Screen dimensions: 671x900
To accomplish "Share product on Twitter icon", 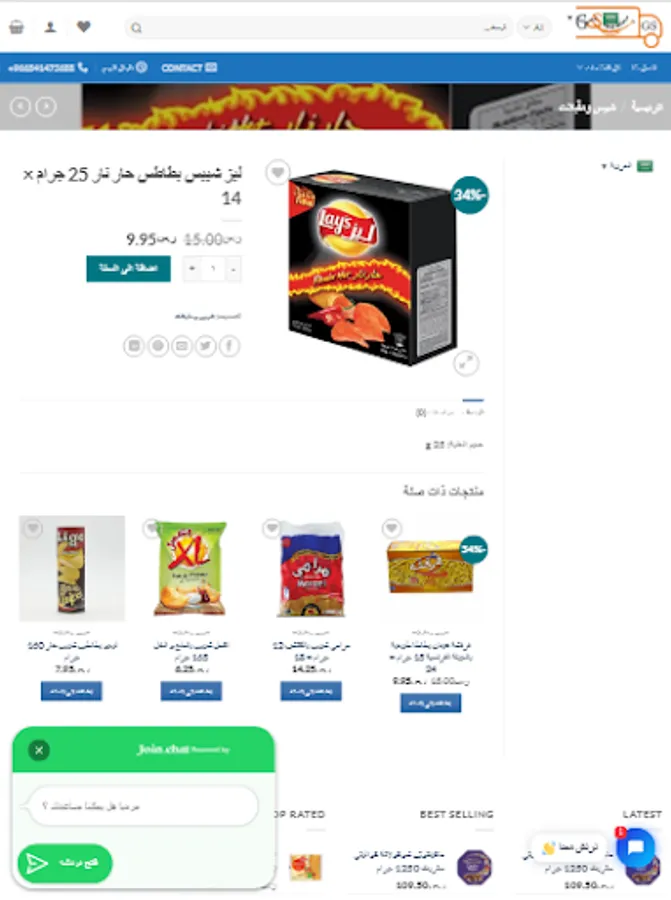I will tap(205, 346).
